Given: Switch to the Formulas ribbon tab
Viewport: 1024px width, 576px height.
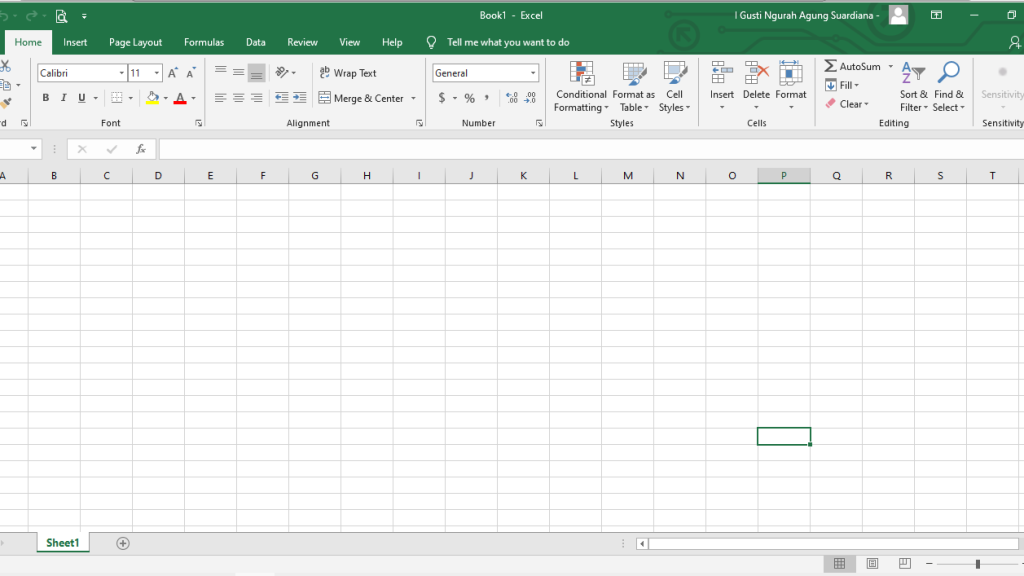Looking at the screenshot, I should pyautogui.click(x=204, y=42).
